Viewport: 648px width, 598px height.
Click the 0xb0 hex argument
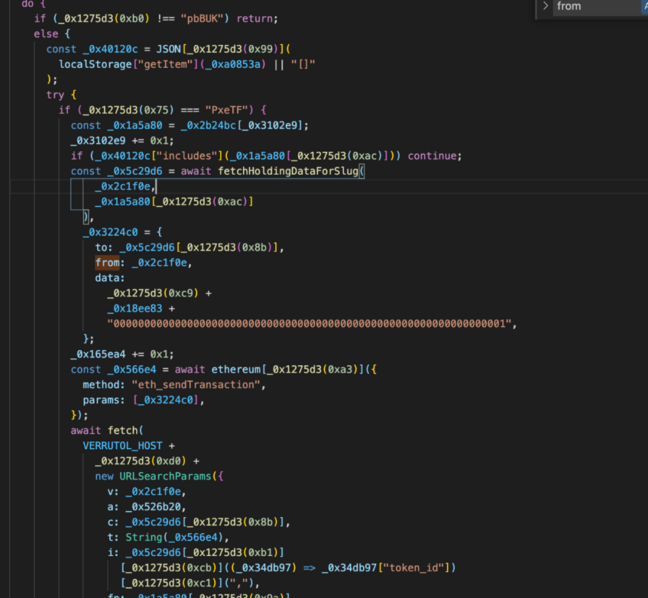pyautogui.click(x=131, y=19)
